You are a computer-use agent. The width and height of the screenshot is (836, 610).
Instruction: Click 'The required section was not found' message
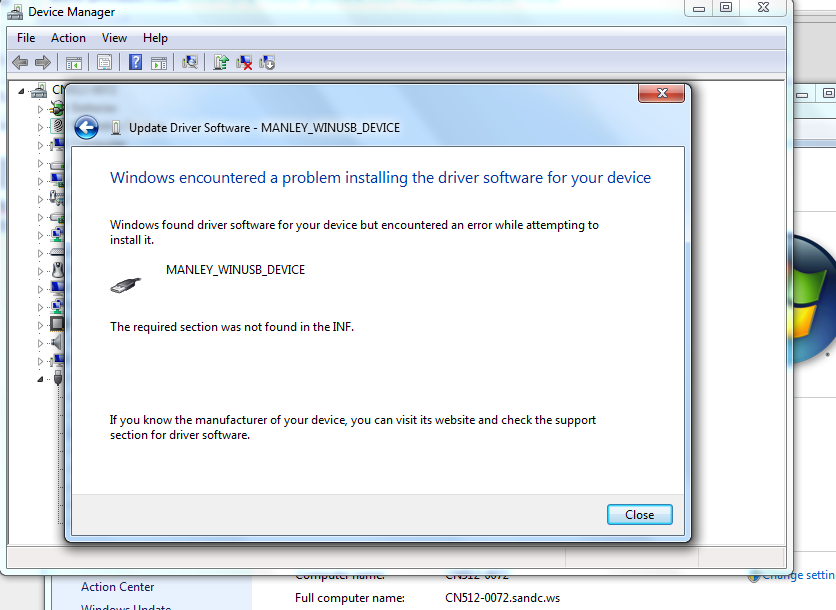(x=232, y=327)
